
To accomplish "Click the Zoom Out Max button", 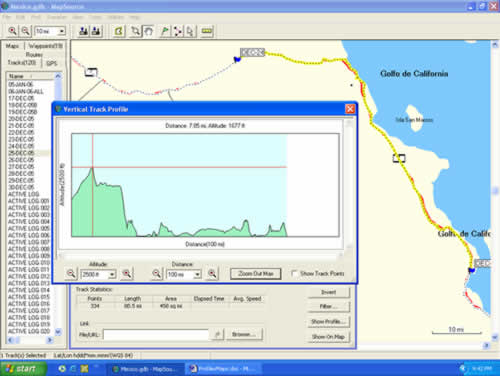I will click(x=256, y=274).
